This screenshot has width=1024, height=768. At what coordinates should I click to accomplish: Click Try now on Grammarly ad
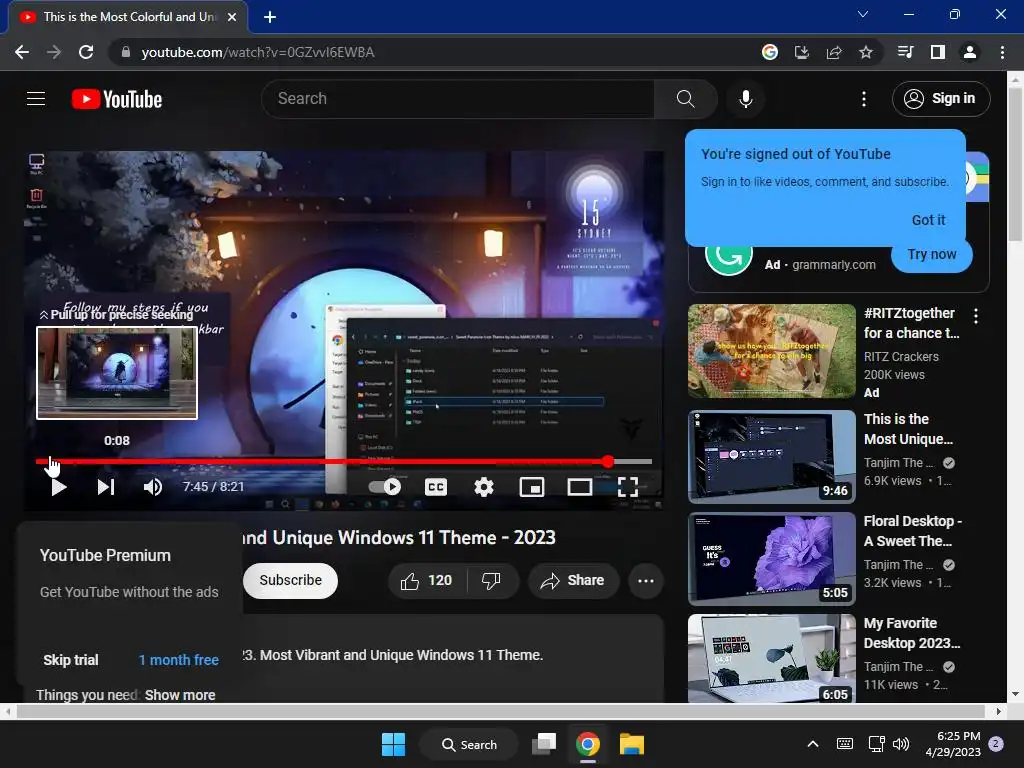tap(931, 255)
